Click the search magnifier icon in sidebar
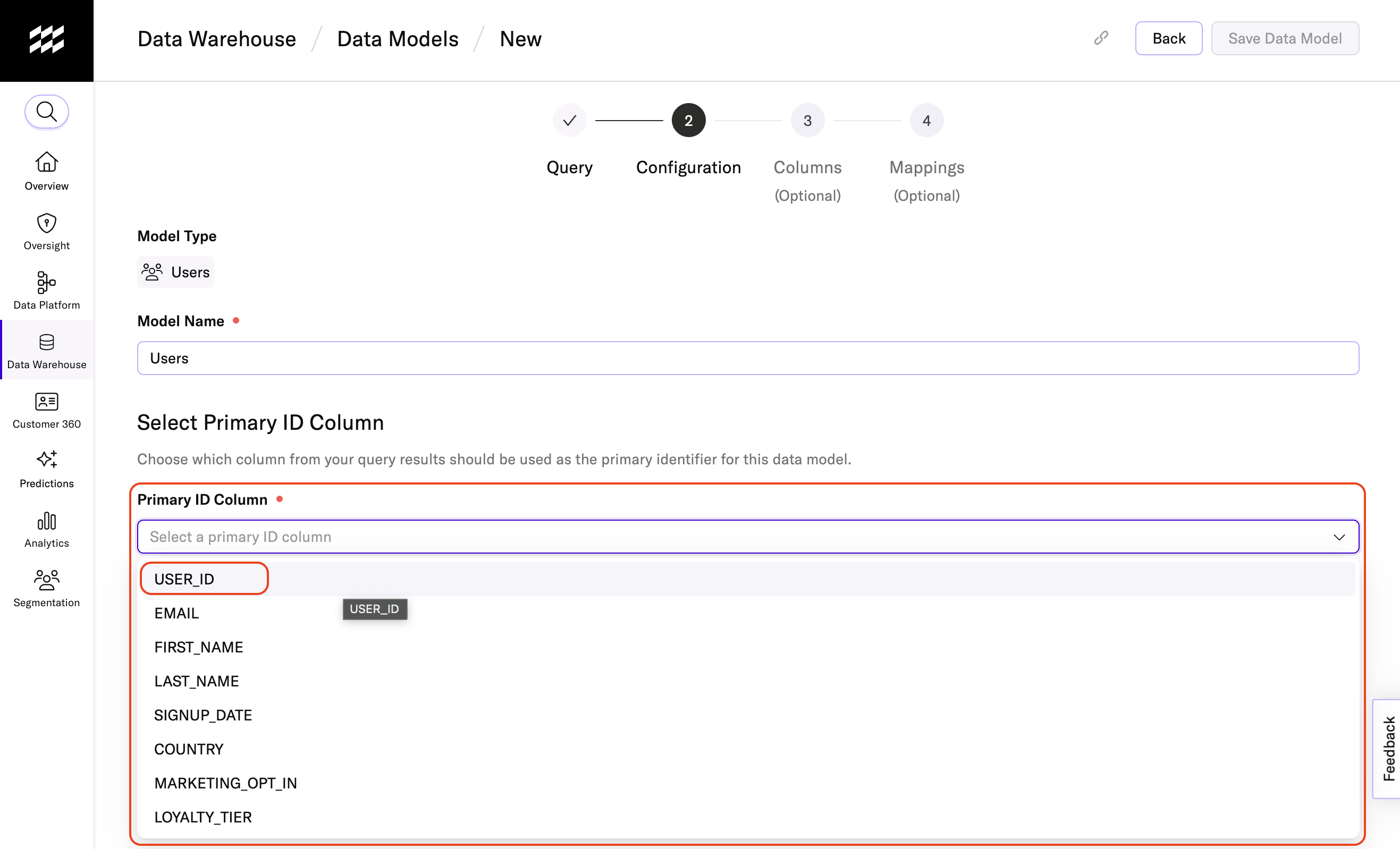Image resolution: width=1400 pixels, height=849 pixels. pyautogui.click(x=47, y=112)
